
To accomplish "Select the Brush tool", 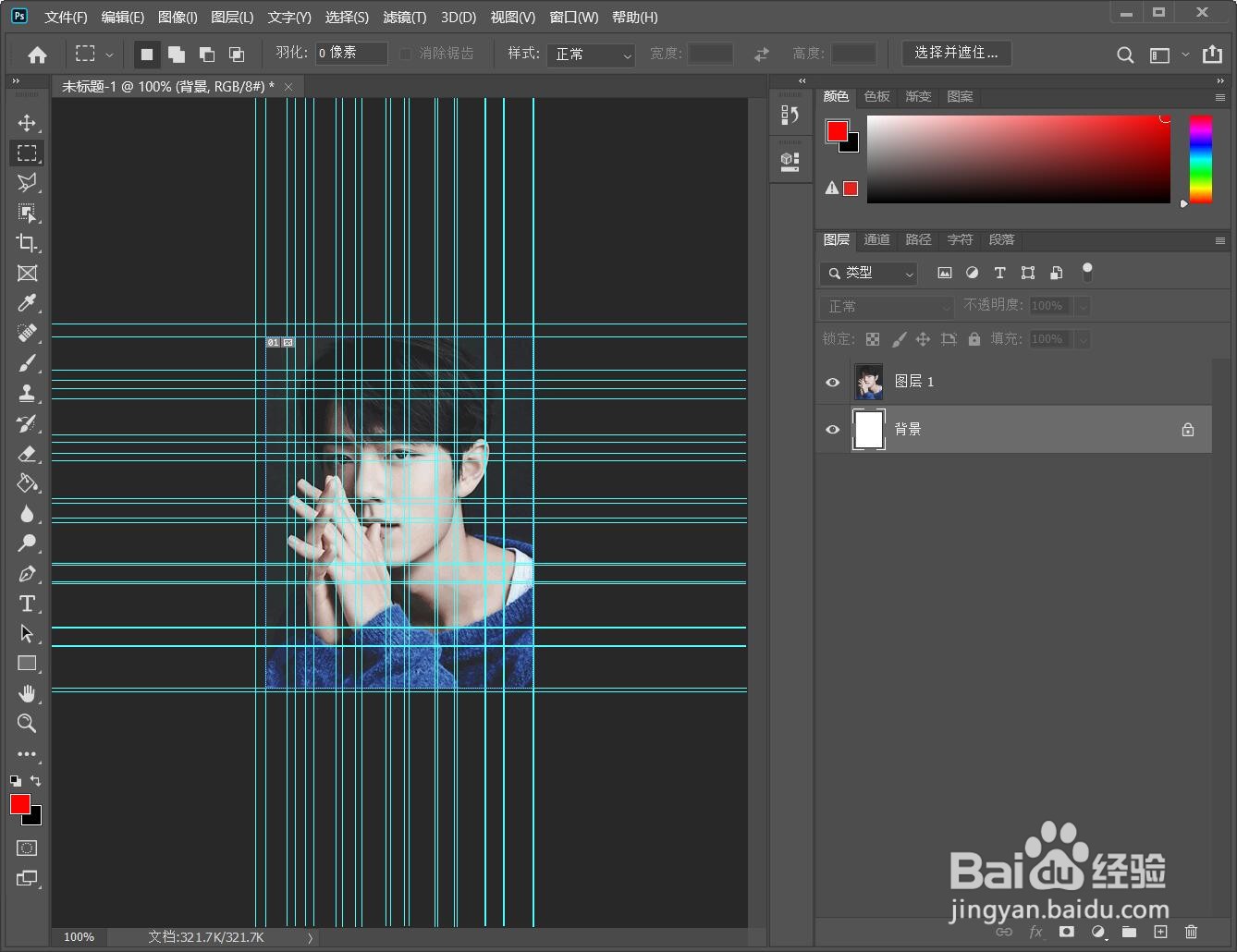I will point(27,363).
